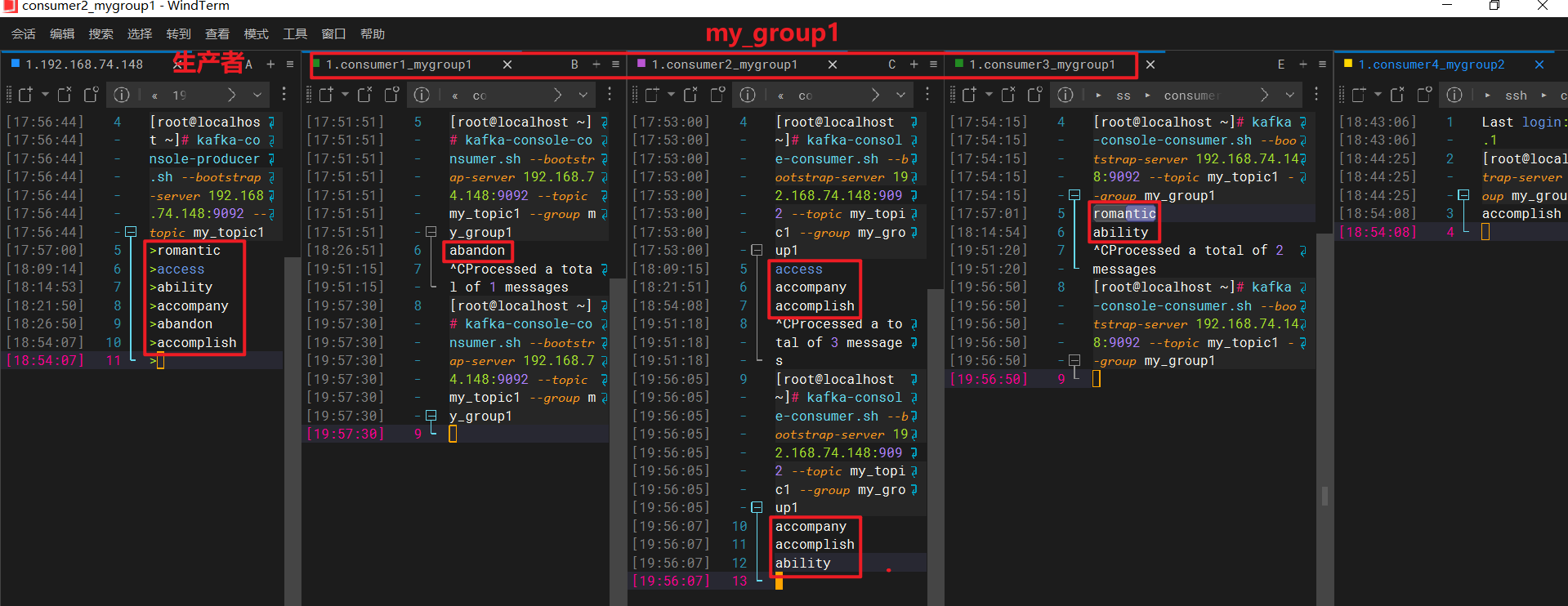Open the 编辑 menu
This screenshot has height=606, width=1568.
[x=62, y=33]
